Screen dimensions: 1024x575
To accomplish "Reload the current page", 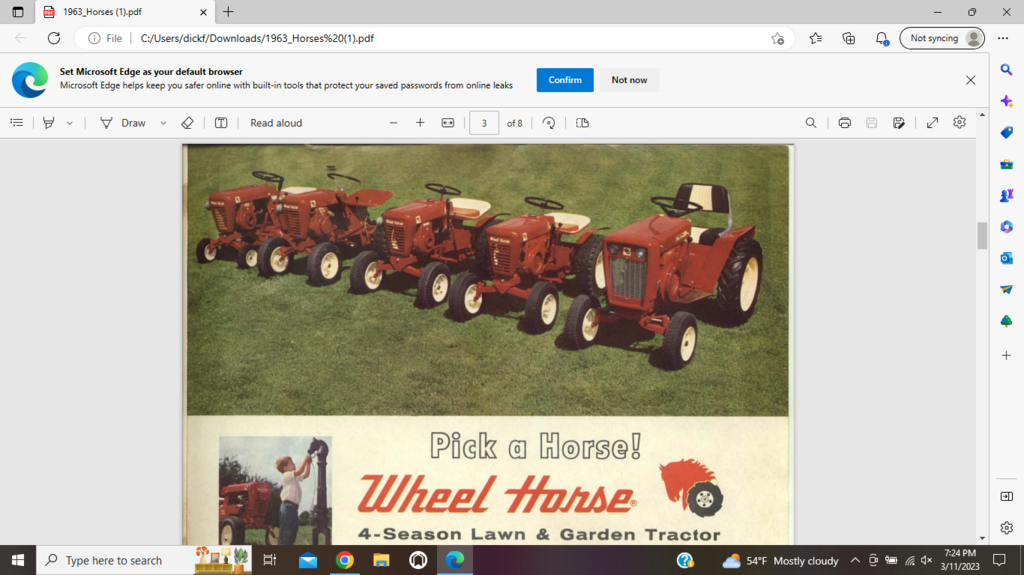I will [x=54, y=38].
